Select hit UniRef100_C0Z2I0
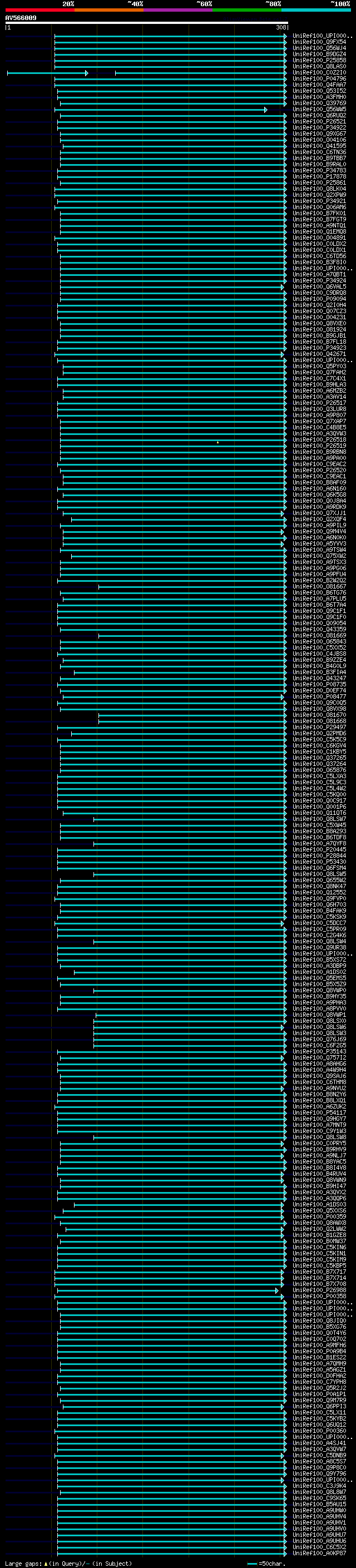Viewport: 356px width, 1568px height. tap(319, 72)
